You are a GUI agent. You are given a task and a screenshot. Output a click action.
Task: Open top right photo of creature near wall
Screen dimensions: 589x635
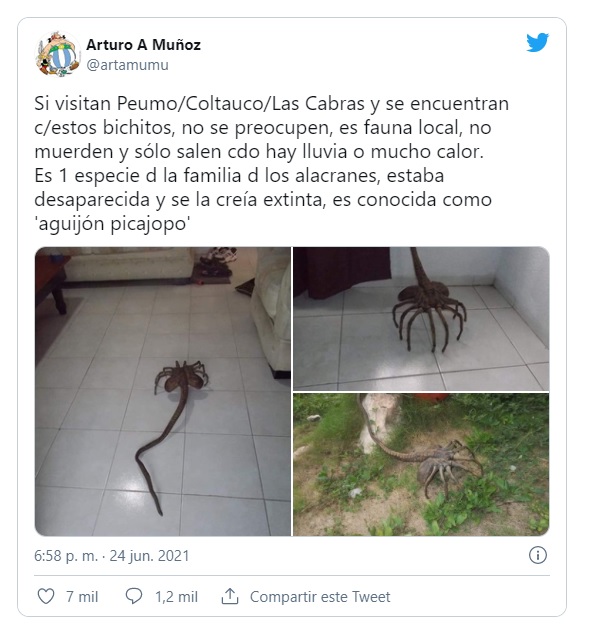[421, 319]
